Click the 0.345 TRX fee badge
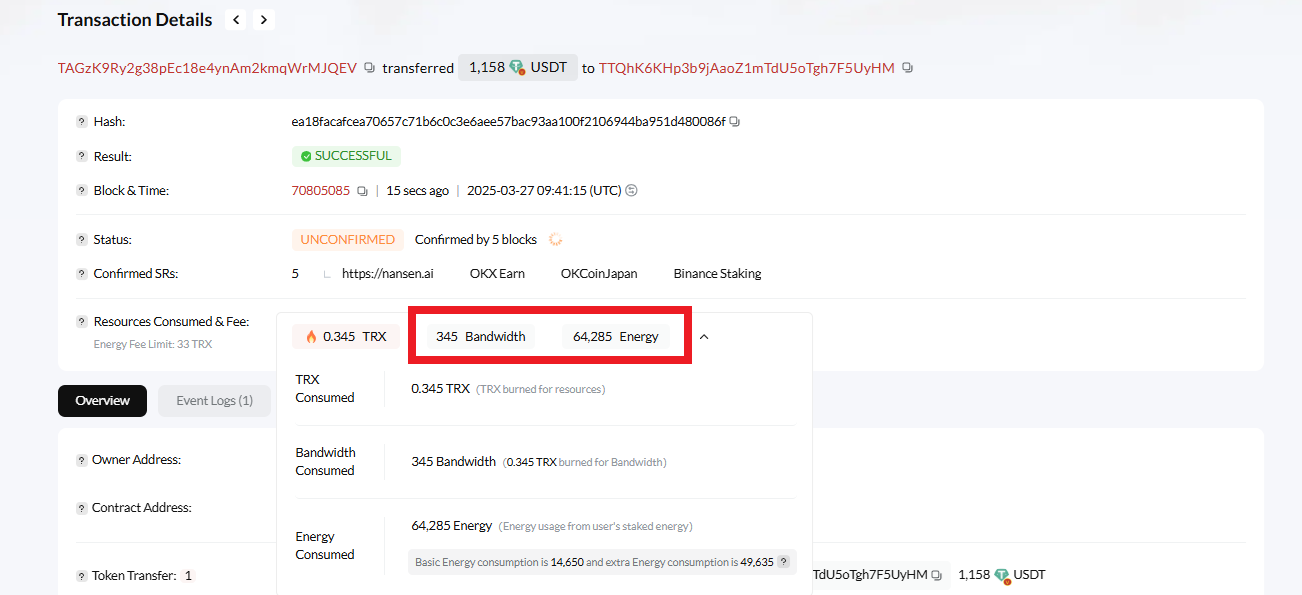The width and height of the screenshot is (1302, 595). tap(345, 337)
